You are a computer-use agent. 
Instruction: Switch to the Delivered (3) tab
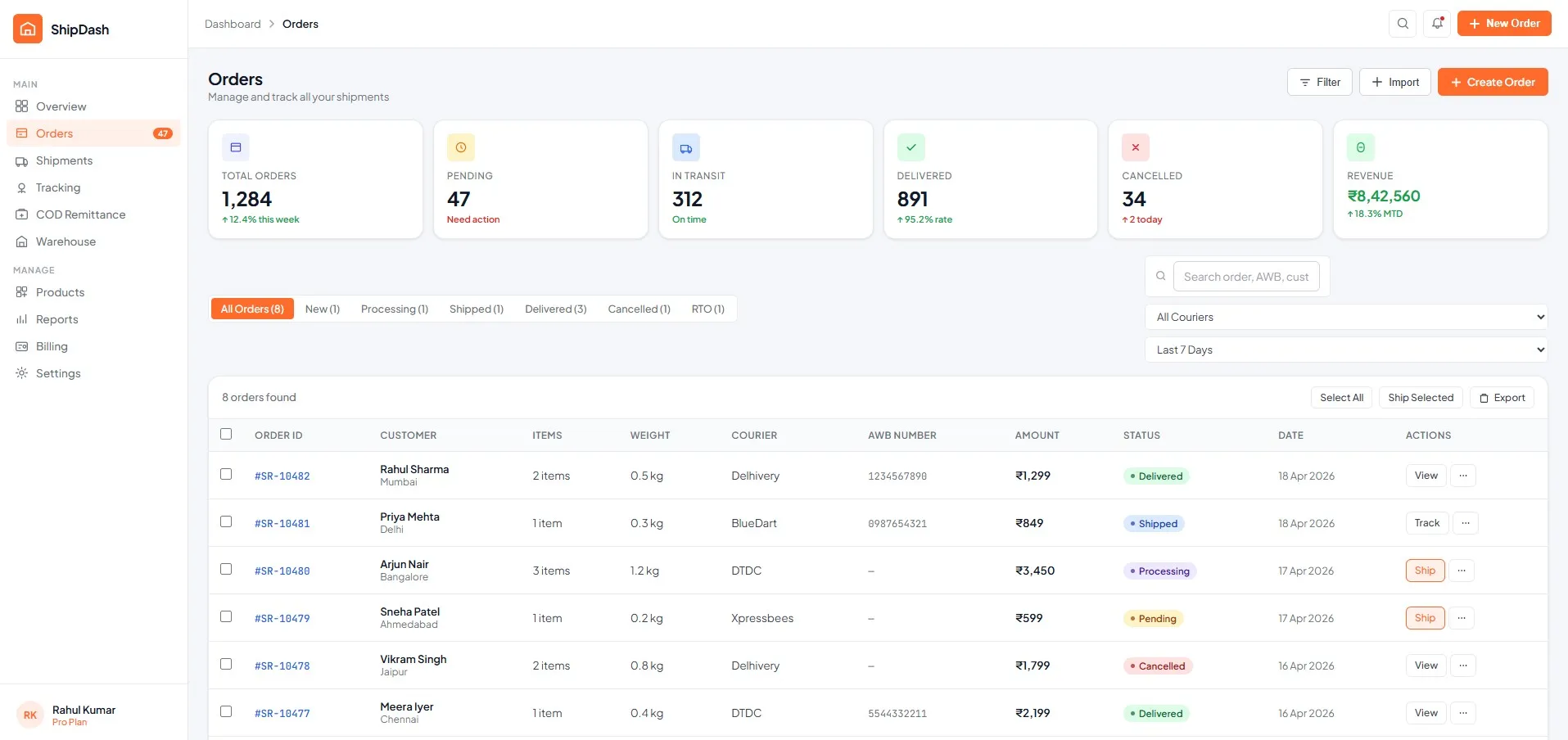coord(556,309)
